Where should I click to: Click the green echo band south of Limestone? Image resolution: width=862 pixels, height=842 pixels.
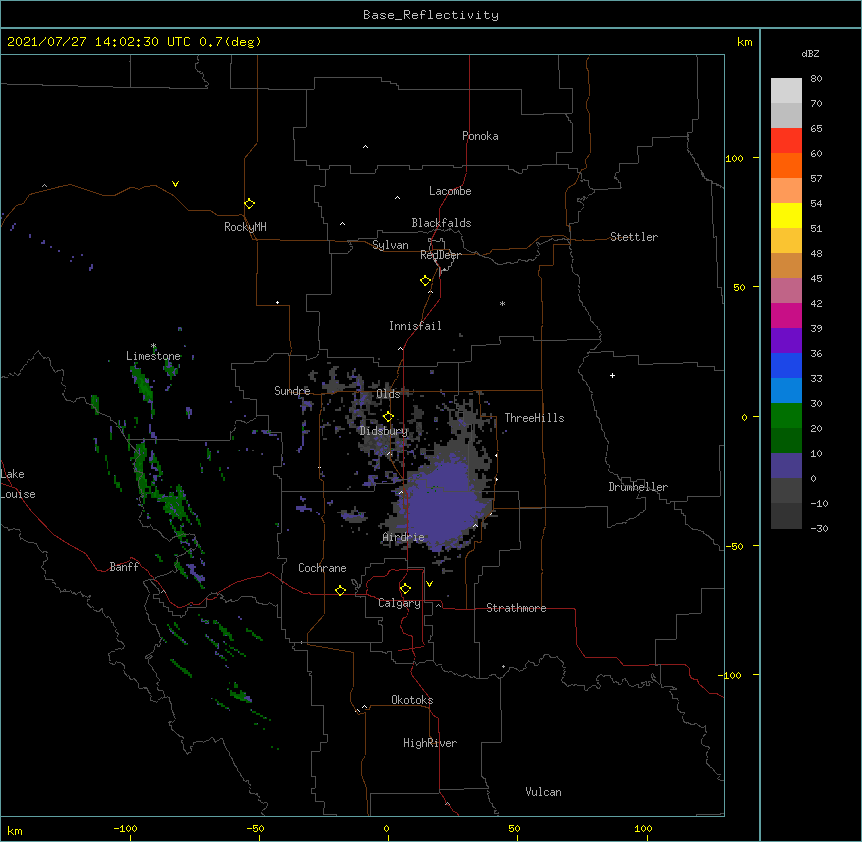point(142,383)
